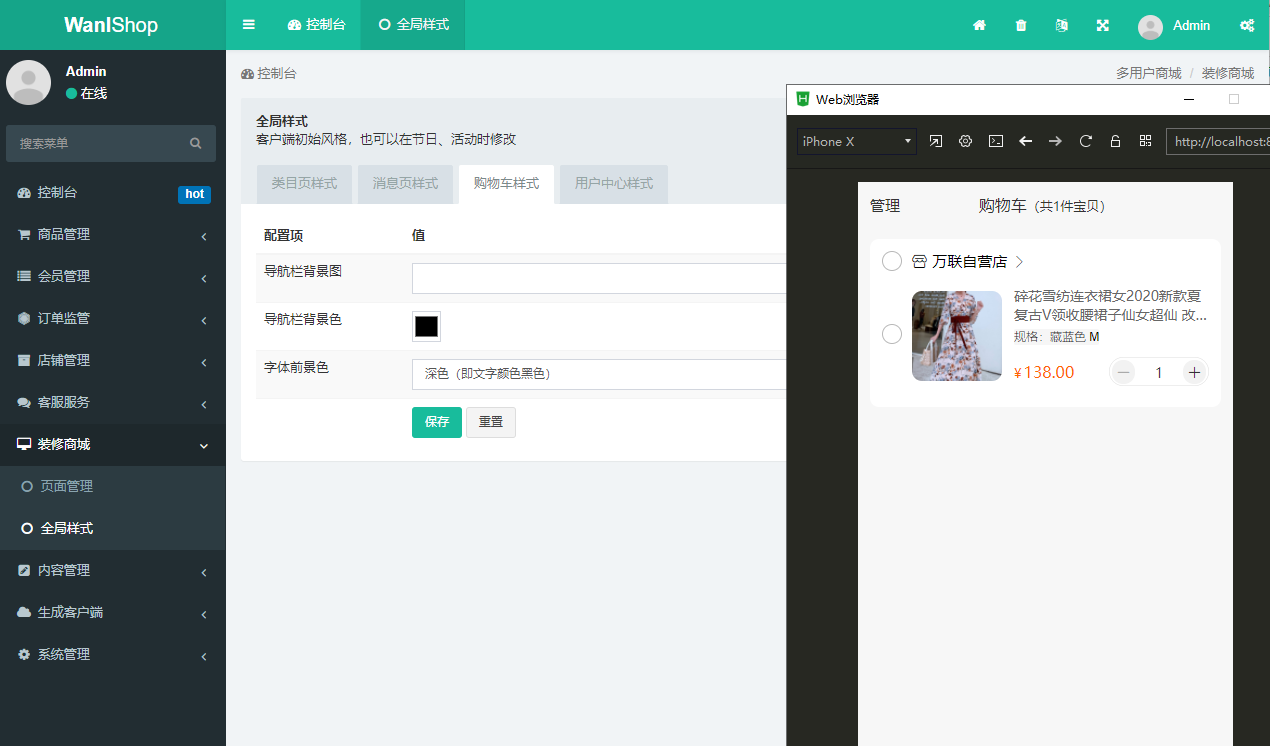Click the WanIShop logo
The image size is (1270, 746).
click(111, 25)
